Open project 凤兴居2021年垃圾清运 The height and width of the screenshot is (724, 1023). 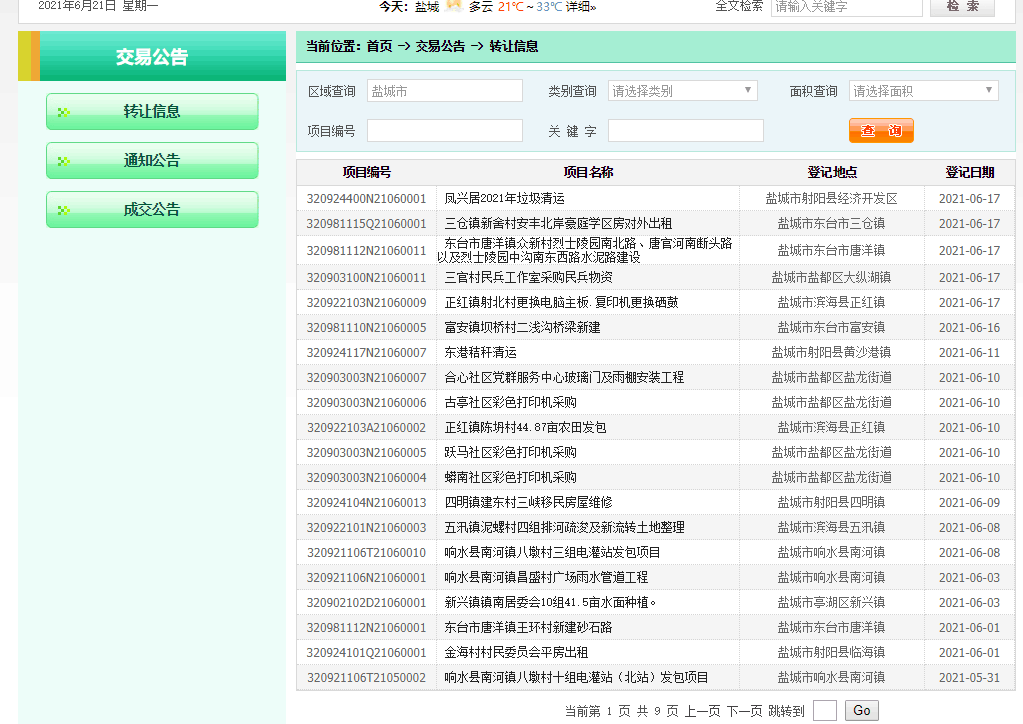click(504, 199)
